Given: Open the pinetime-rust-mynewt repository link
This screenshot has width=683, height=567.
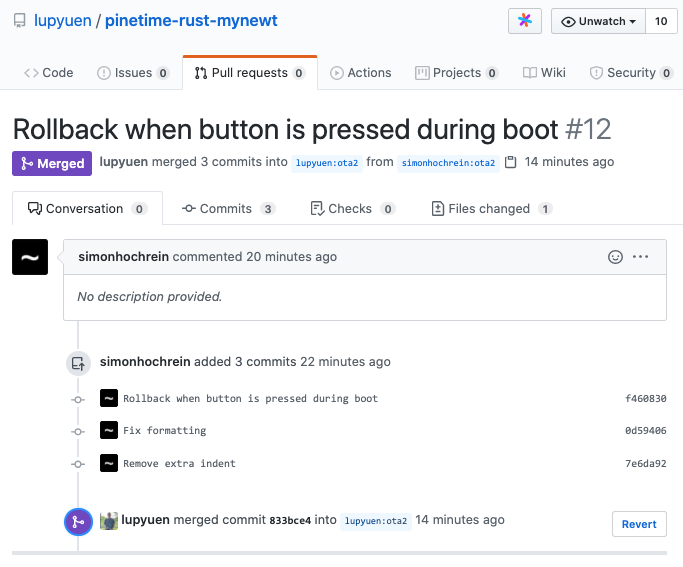Looking at the screenshot, I should (x=191, y=21).
